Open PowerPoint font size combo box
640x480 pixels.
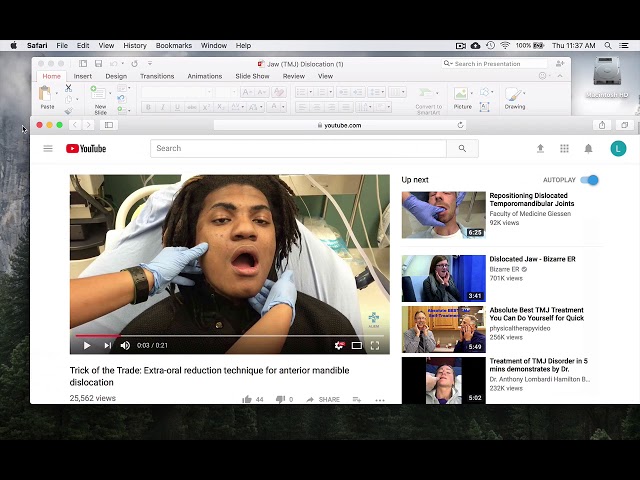[227, 92]
